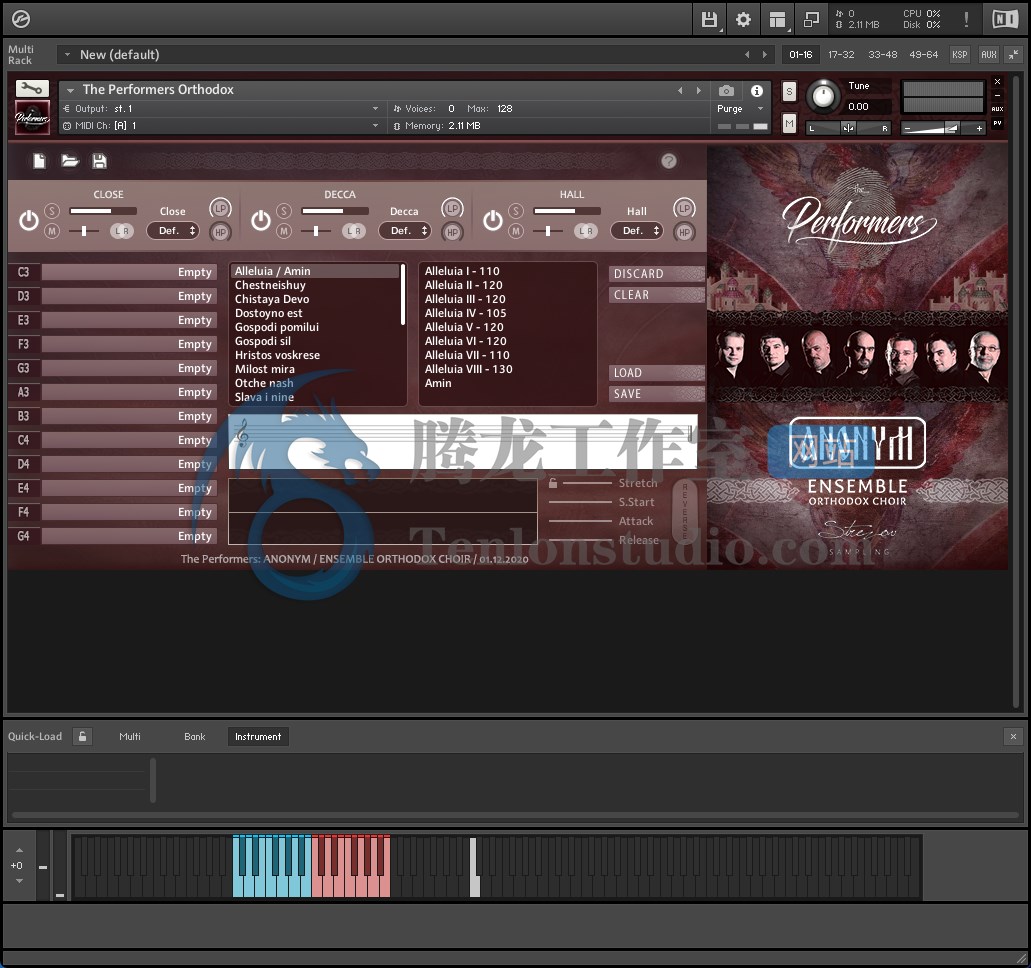
Task: Go to previous instrument arrow in header
Action: click(680, 91)
